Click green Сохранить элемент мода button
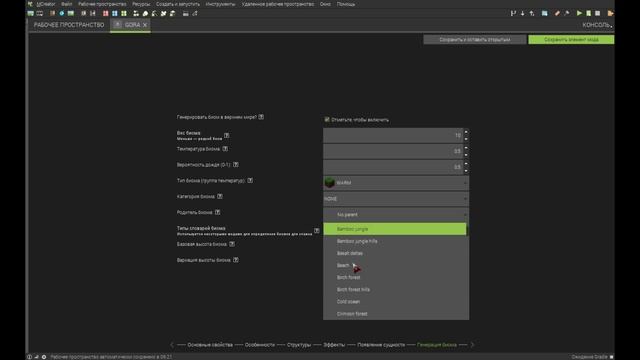 [571, 40]
